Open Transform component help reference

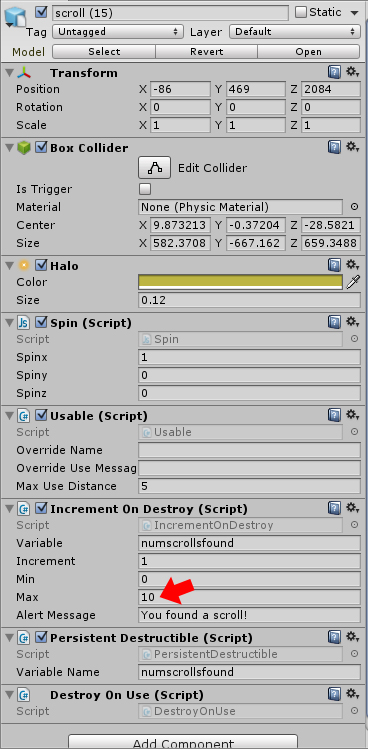coord(335,72)
